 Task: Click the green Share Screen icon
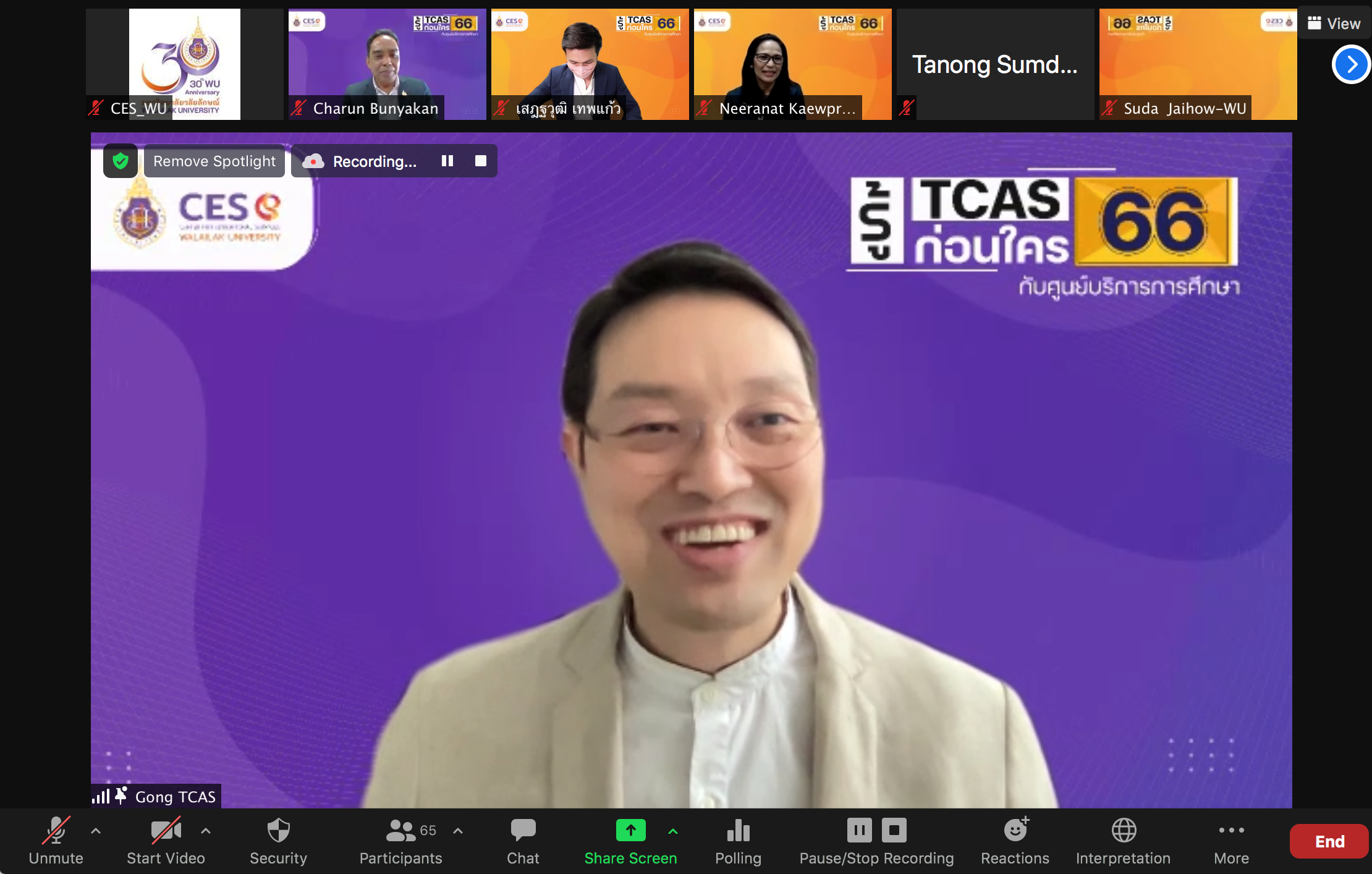tap(630, 830)
